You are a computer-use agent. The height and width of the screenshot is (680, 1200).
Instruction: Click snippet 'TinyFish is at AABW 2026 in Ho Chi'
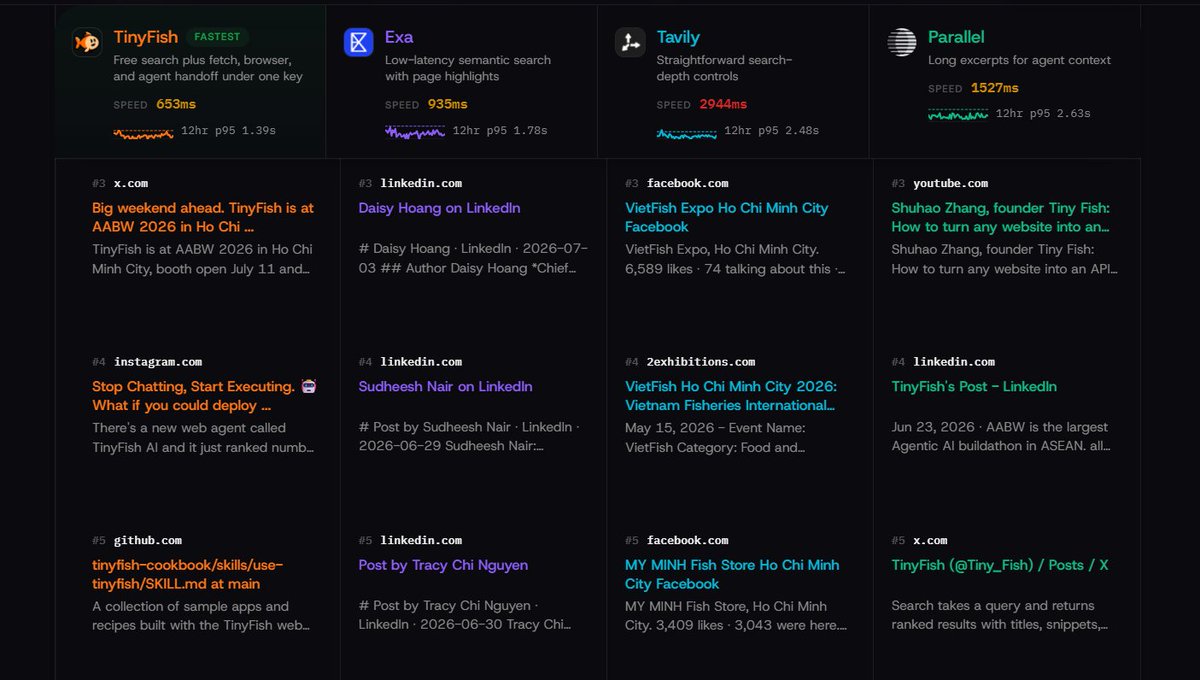[202, 258]
